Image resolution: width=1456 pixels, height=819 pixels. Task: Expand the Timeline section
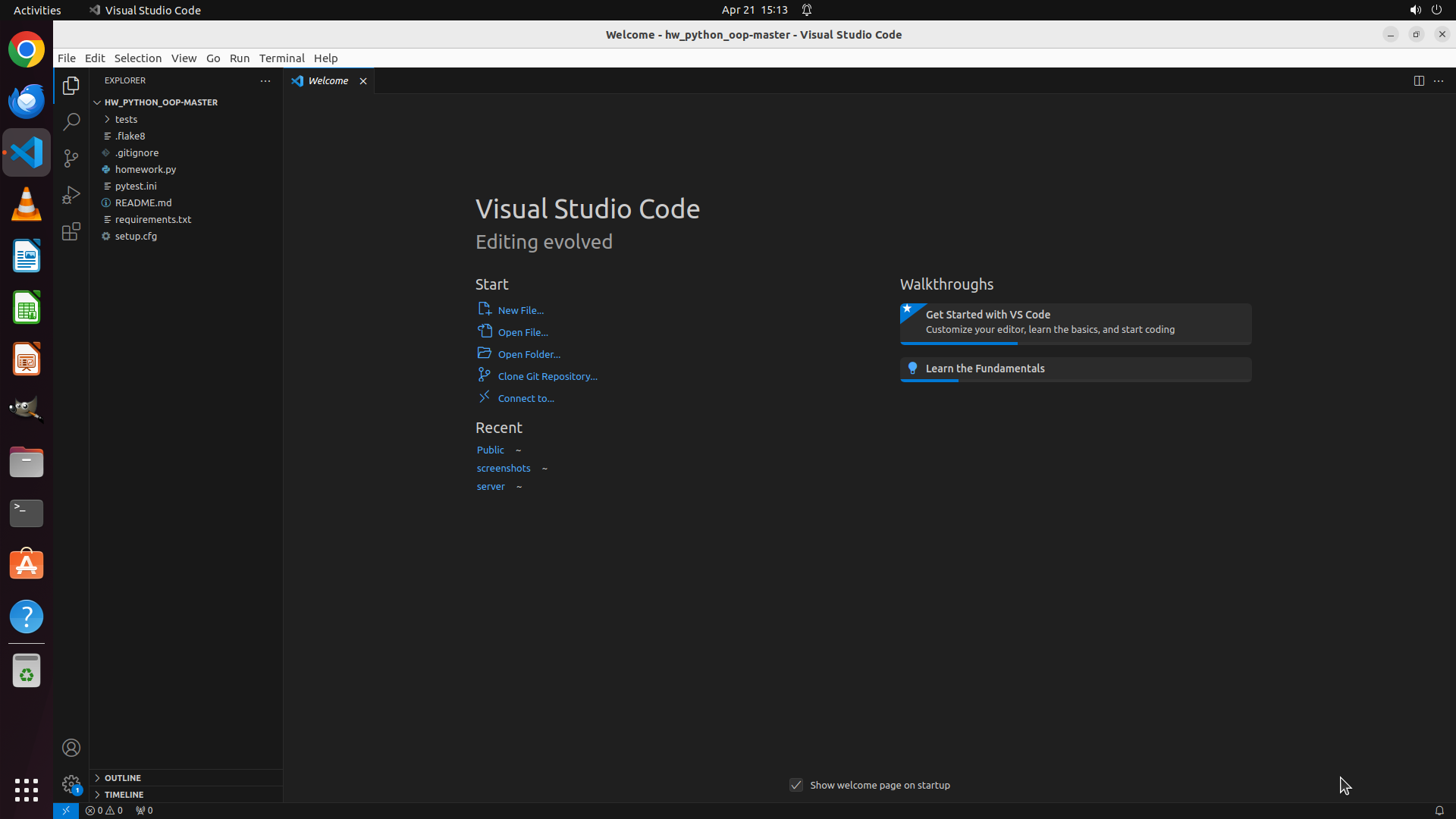click(124, 794)
